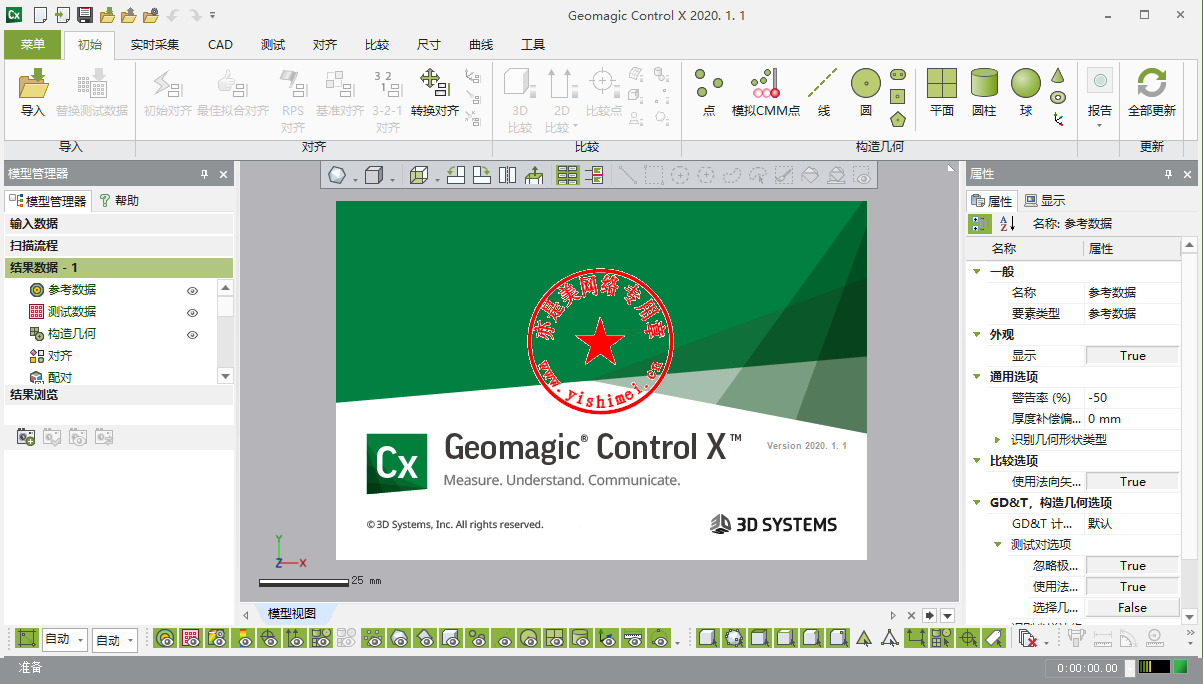Click the add result data icon

click(26, 437)
